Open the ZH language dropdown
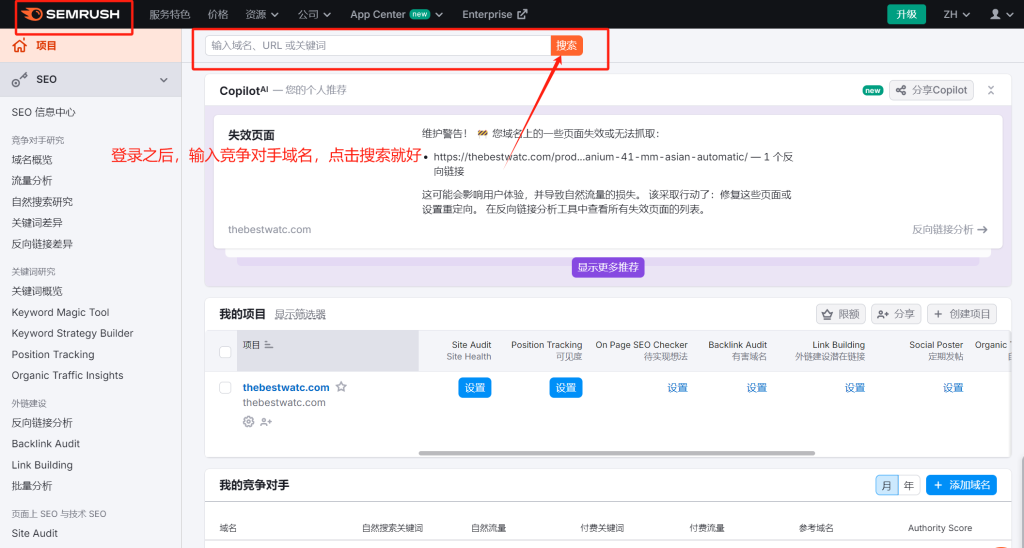 point(955,15)
